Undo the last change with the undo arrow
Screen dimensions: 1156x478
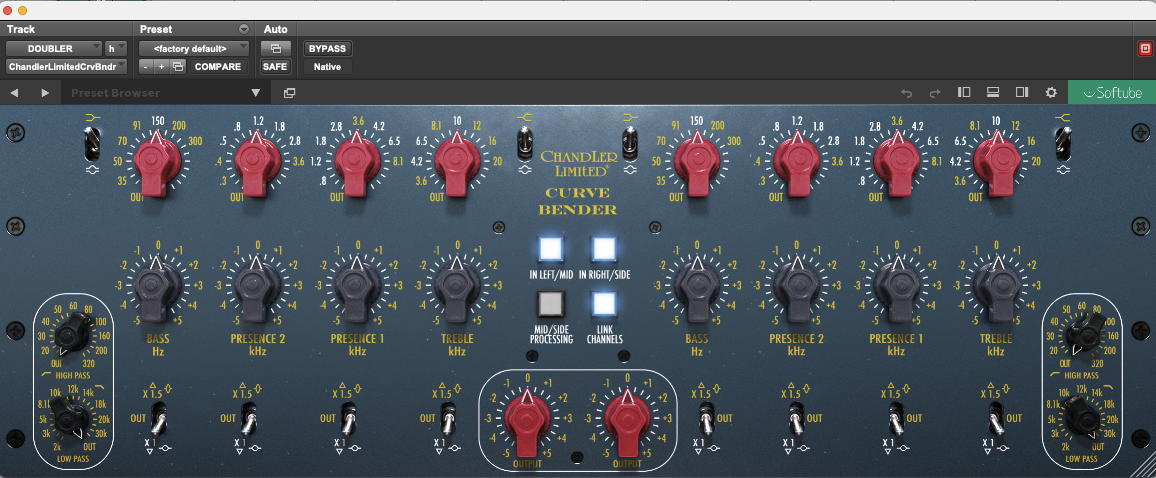(x=907, y=93)
